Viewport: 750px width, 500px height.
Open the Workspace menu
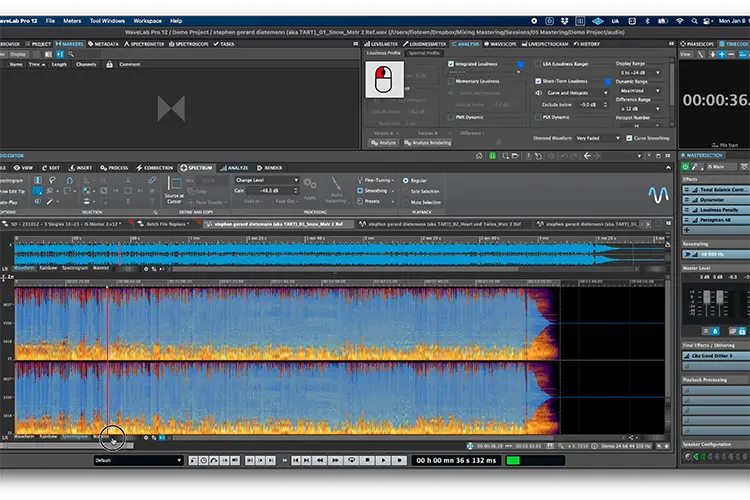[147, 21]
